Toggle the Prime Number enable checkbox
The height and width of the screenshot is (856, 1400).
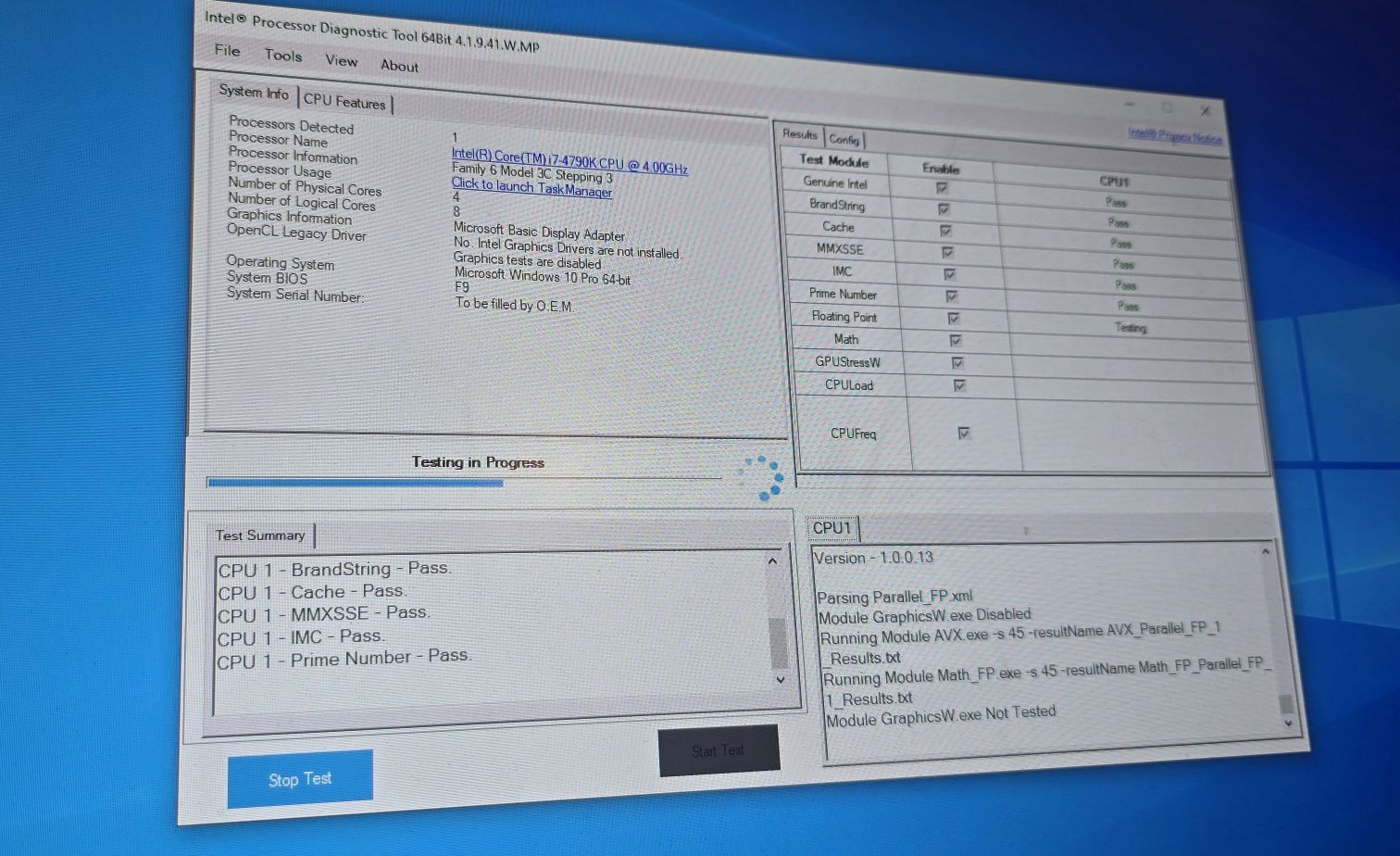[x=952, y=296]
